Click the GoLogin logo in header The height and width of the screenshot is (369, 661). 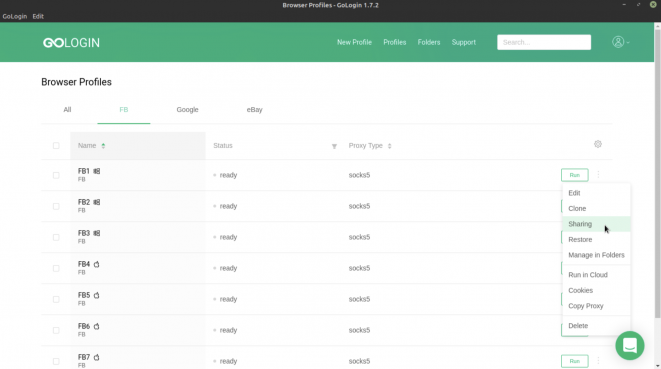click(x=71, y=43)
